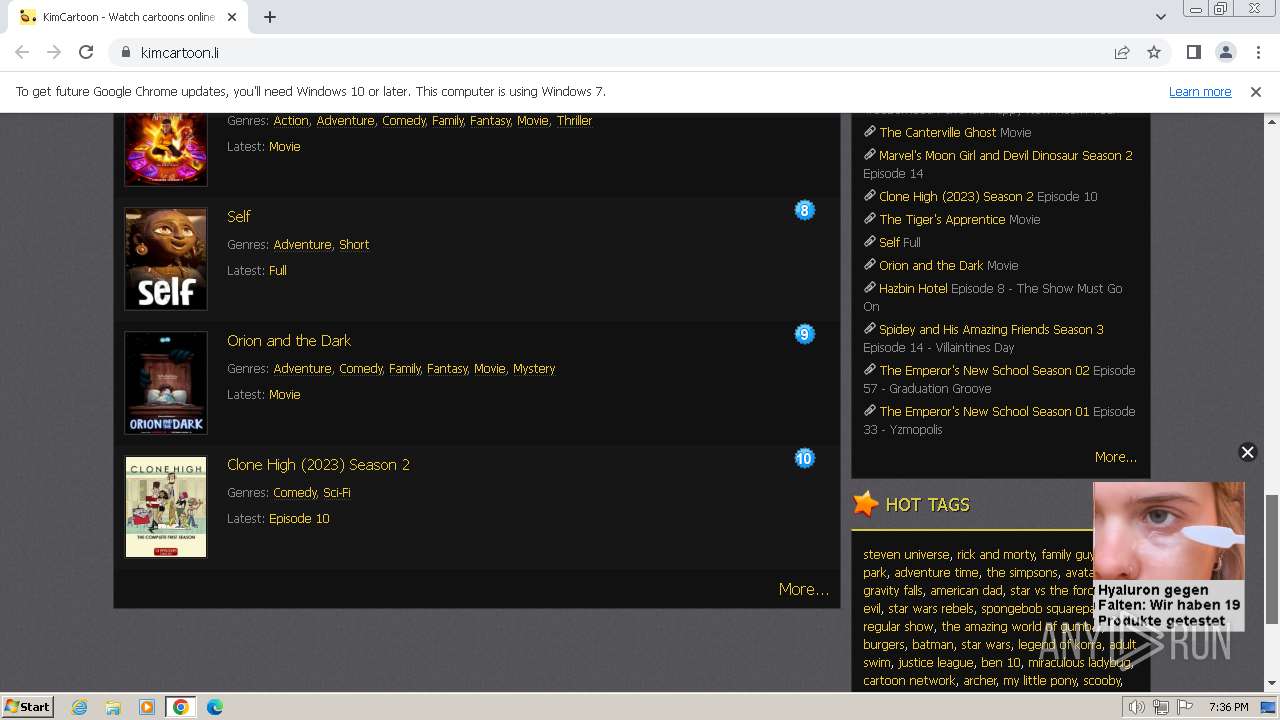The width and height of the screenshot is (1280, 720).
Task: Open the Action Center flag tray icon
Action: (x=1185, y=707)
